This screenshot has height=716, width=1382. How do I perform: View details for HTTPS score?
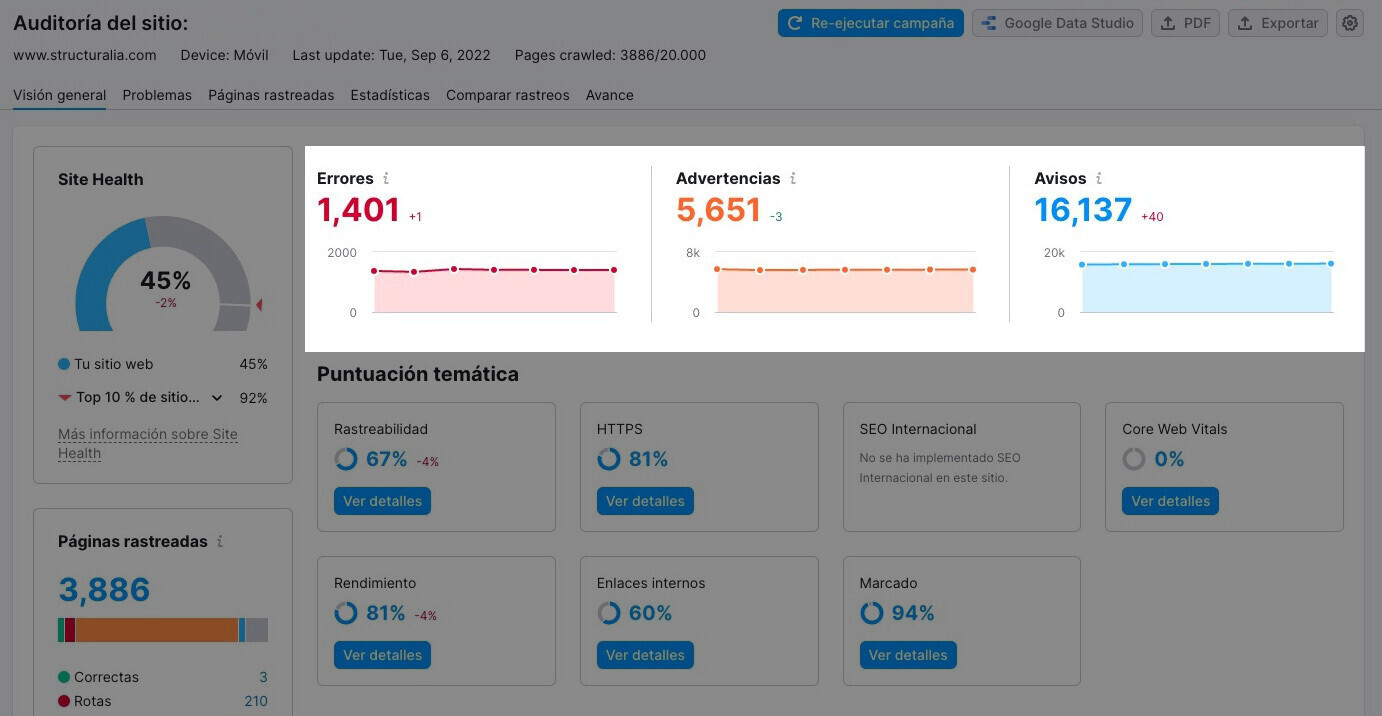tap(645, 501)
